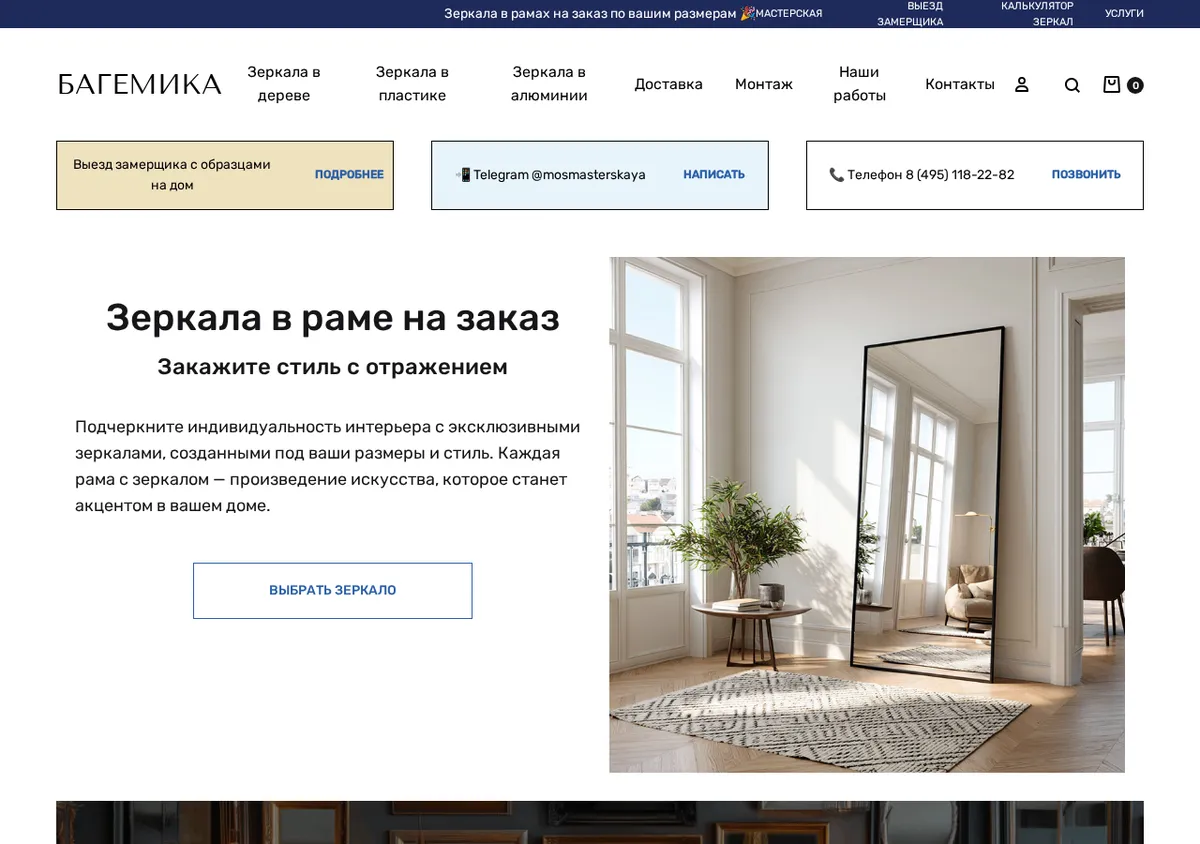
Task: Click the БАГЕМИКА logo
Action: [x=139, y=84]
